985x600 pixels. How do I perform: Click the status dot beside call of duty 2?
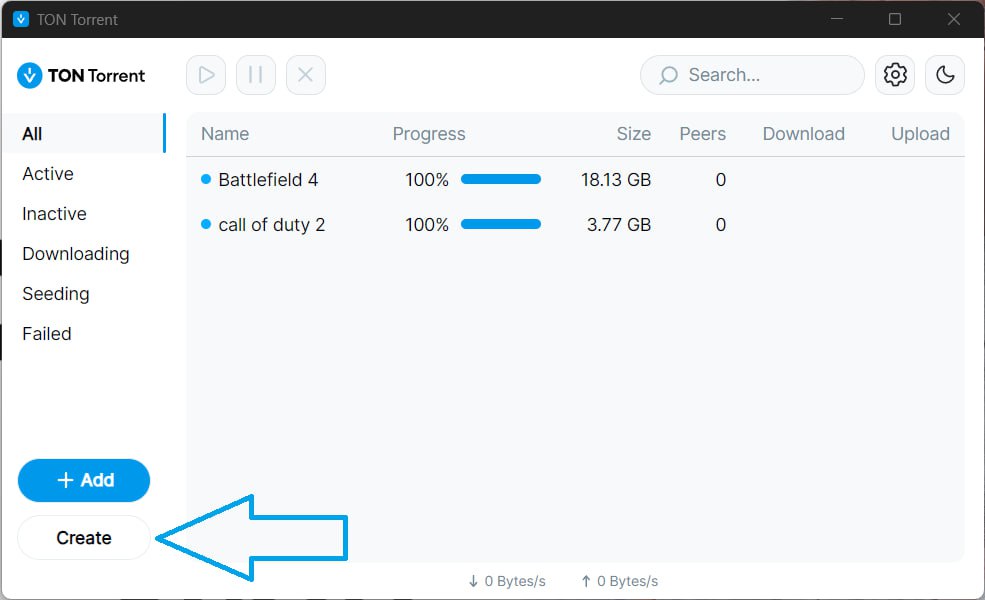(206, 225)
